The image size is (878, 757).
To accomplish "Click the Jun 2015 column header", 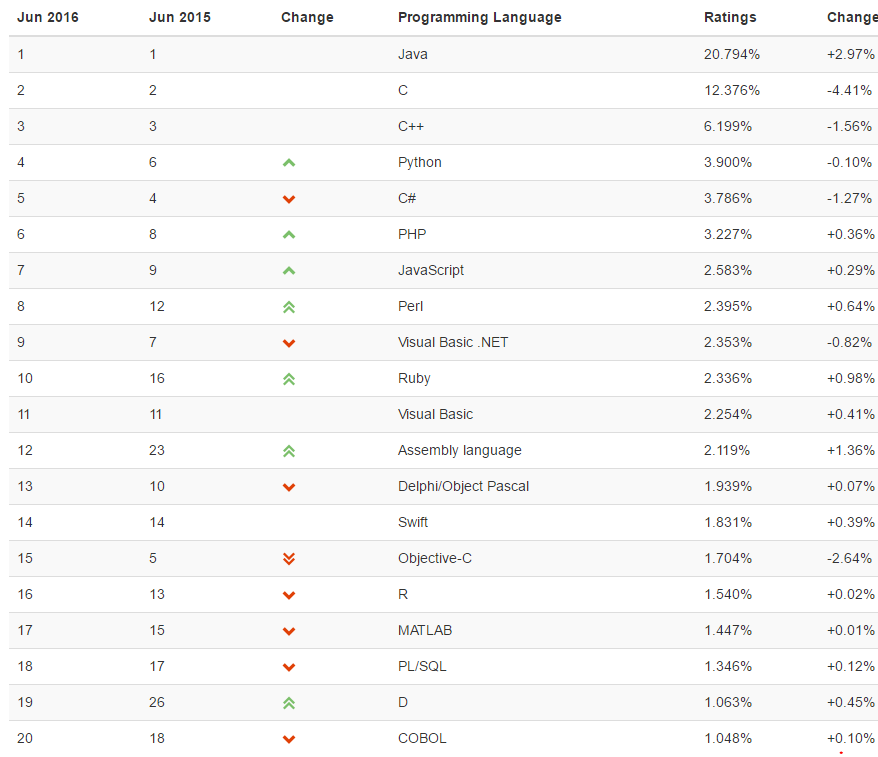I will click(180, 17).
